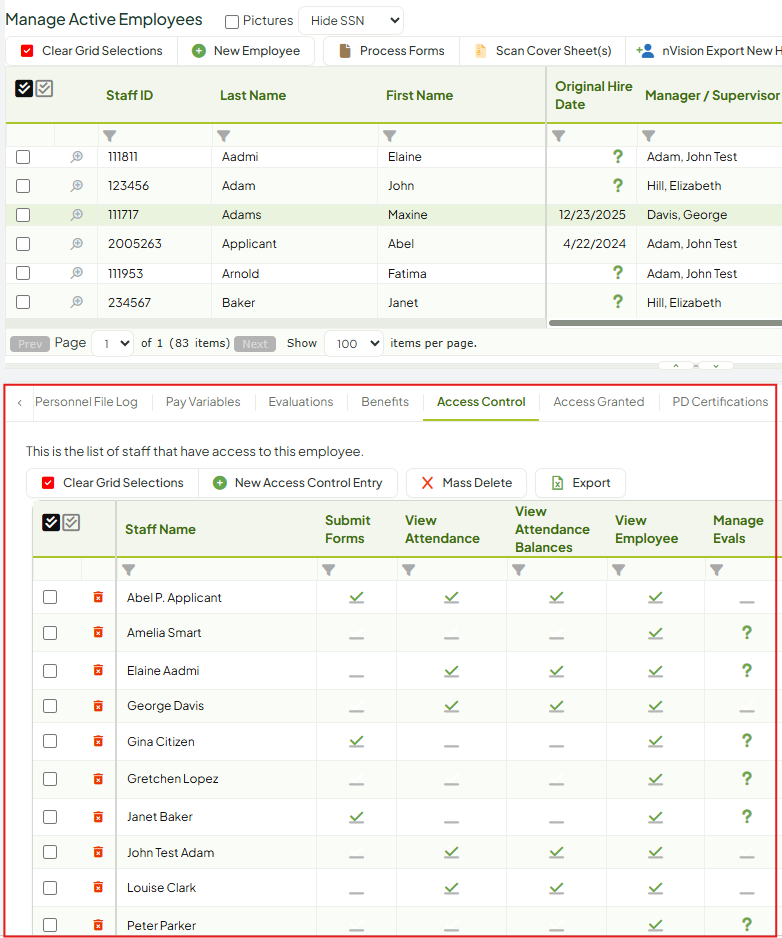
Task: Open the page number dropdown
Action: (112, 343)
